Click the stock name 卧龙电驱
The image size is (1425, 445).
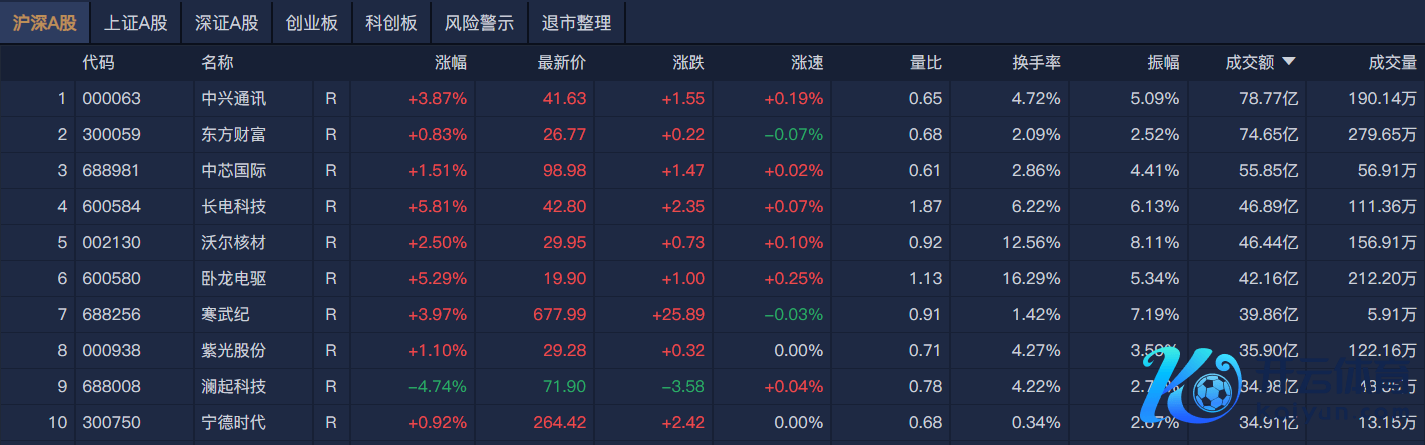pyautogui.click(x=234, y=279)
